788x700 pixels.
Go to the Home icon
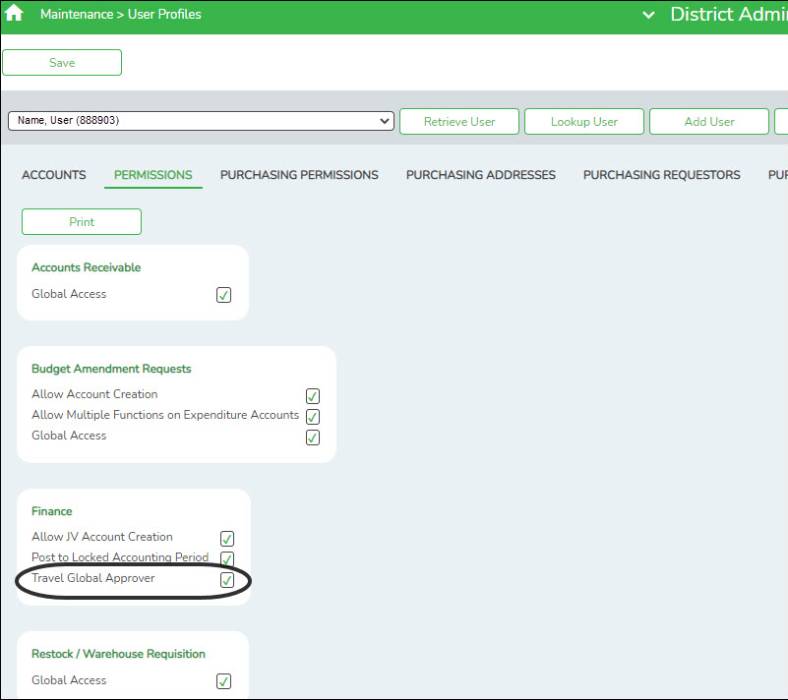tap(14, 14)
